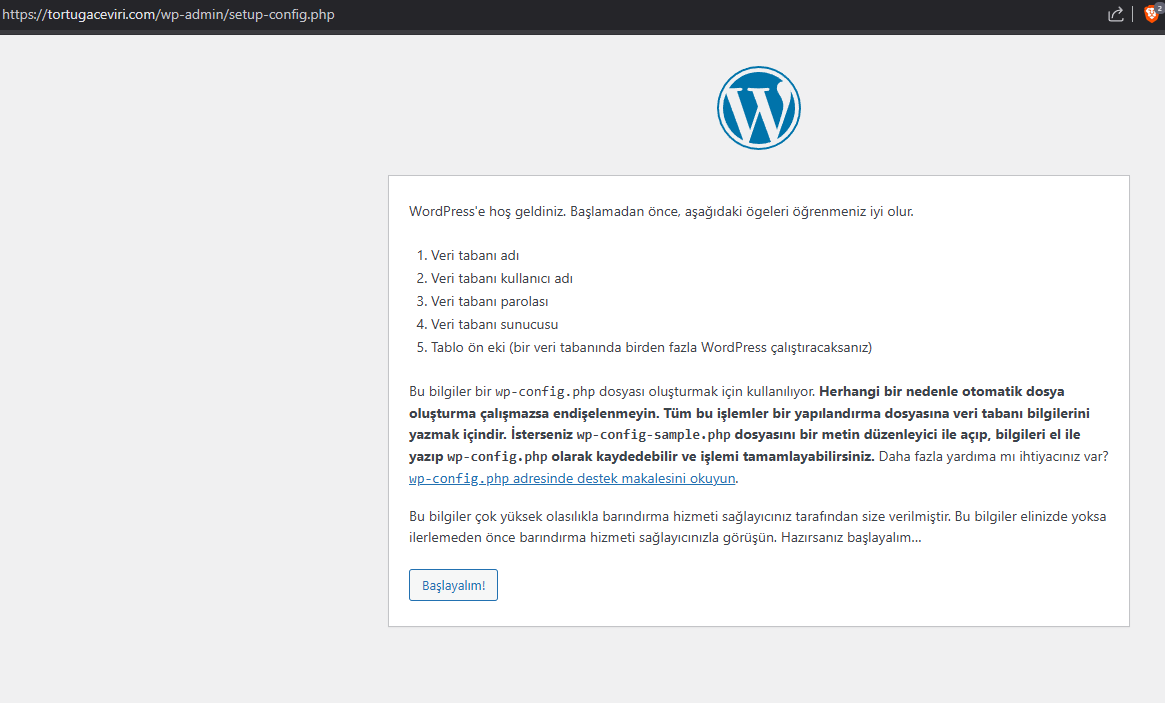This screenshot has width=1165, height=703.
Task: Click the list item "Veri tabanı sunucusu"
Action: coord(494,324)
